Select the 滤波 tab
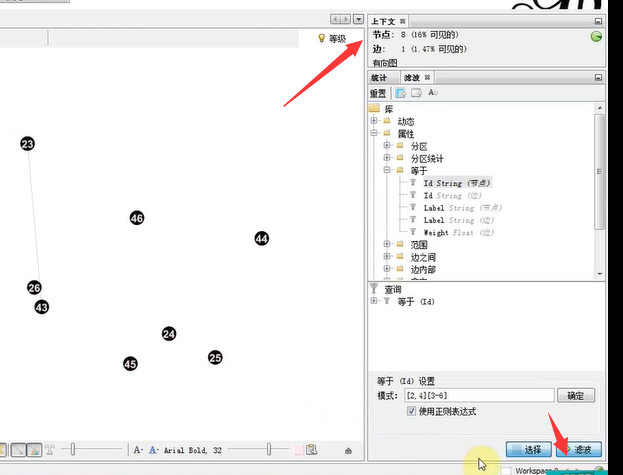 point(412,77)
